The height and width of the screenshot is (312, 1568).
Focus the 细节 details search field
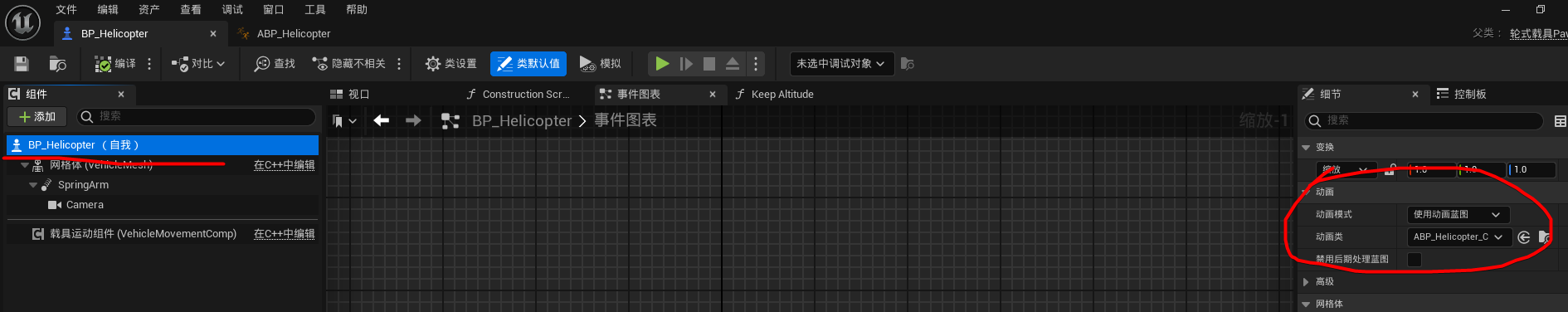pyautogui.click(x=1423, y=121)
